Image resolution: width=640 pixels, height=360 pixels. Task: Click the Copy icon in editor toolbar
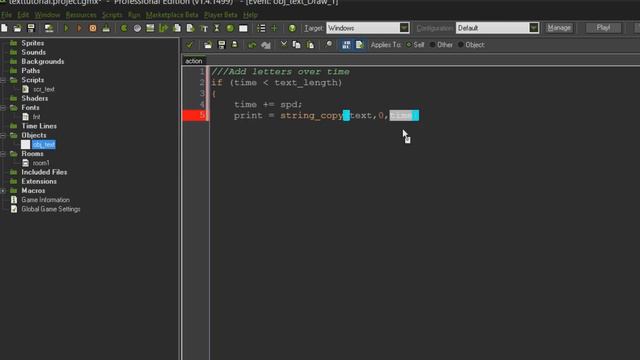[297, 44]
